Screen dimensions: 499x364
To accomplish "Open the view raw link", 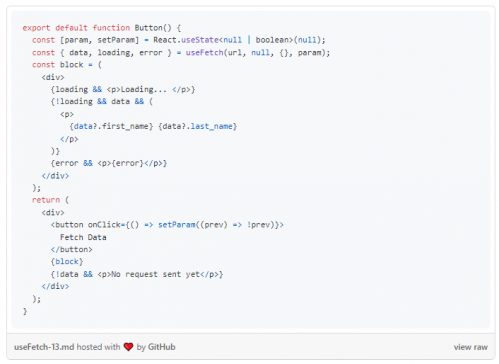I will click(x=470, y=347).
